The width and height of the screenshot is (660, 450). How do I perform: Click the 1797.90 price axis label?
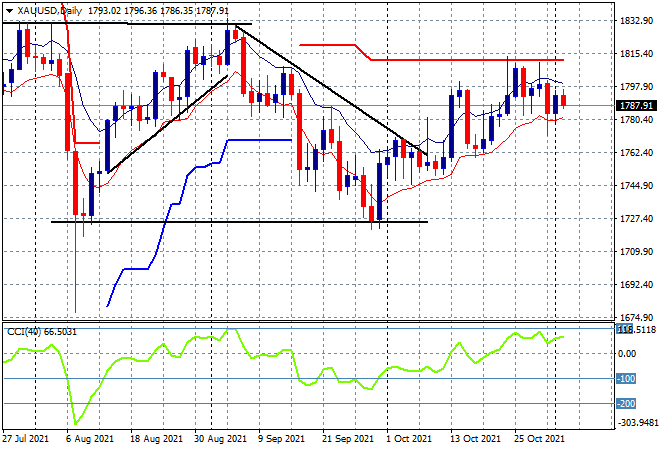click(636, 86)
